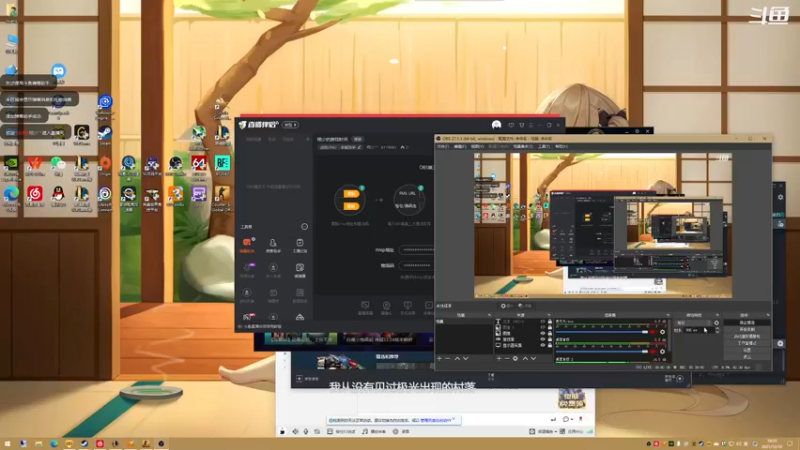Toggle visibility eye of fourth OBS source
The width and height of the screenshot is (800, 450).
tap(543, 339)
